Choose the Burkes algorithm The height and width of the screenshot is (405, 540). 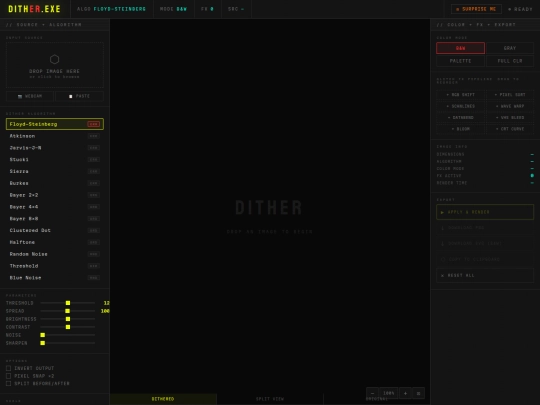pos(55,183)
